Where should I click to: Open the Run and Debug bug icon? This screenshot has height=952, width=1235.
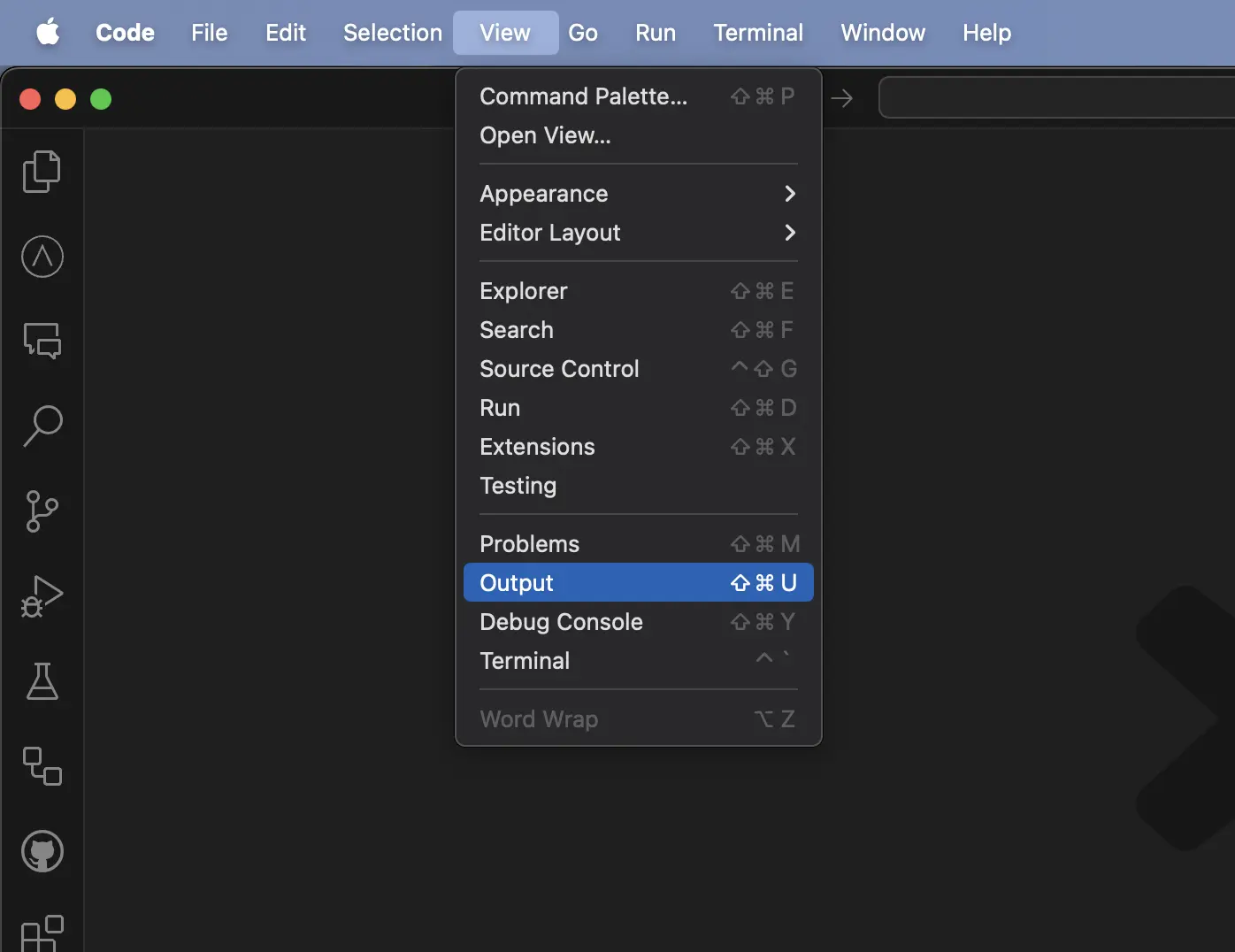click(42, 596)
